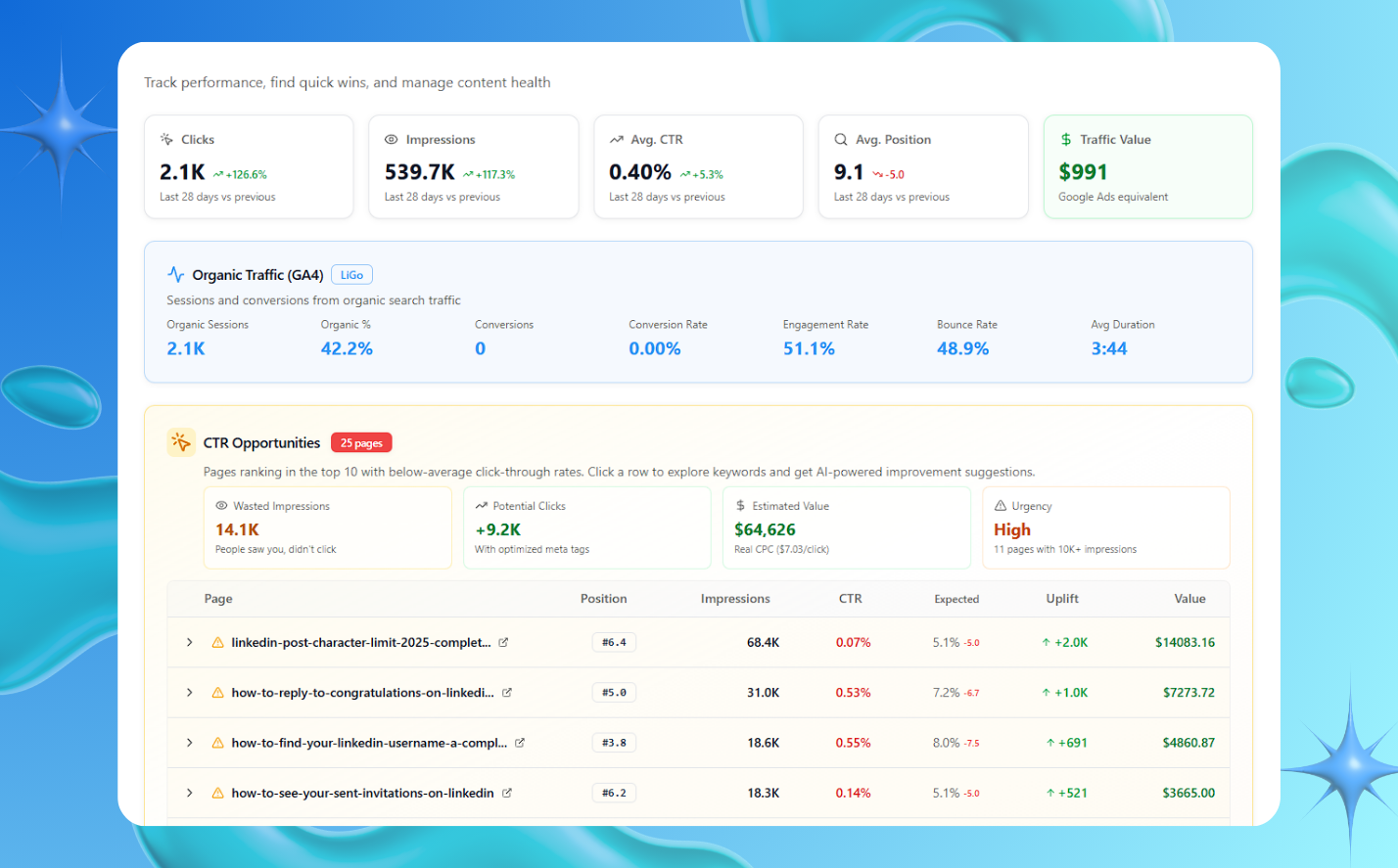Open external link for linkedin-post-character-limit page

click(x=503, y=643)
